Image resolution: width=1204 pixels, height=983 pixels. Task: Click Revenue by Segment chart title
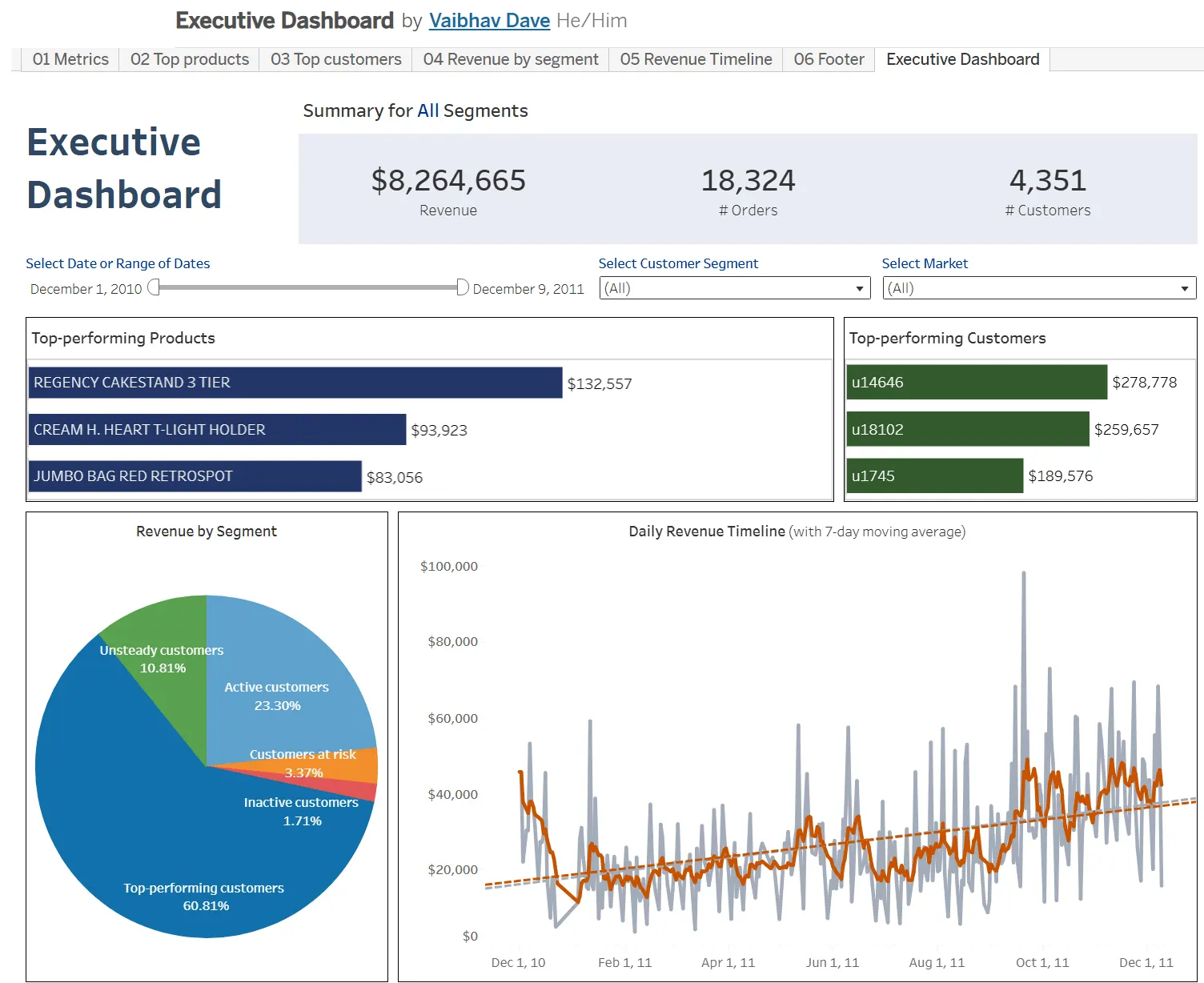click(x=207, y=532)
